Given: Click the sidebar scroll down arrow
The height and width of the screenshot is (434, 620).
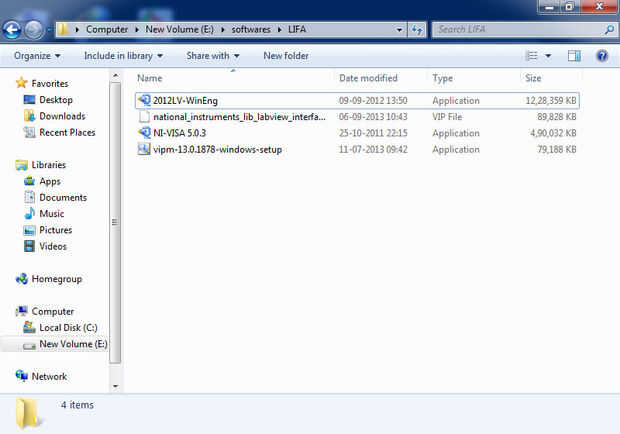Looking at the screenshot, I should pos(115,386).
